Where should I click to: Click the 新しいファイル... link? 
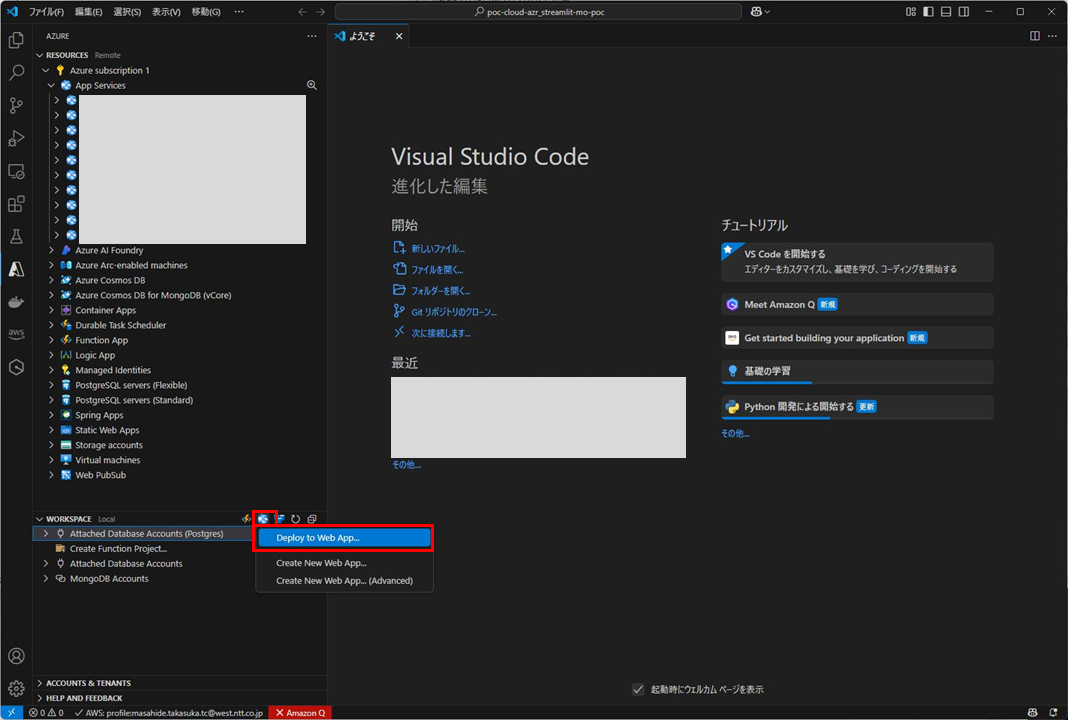coord(438,249)
